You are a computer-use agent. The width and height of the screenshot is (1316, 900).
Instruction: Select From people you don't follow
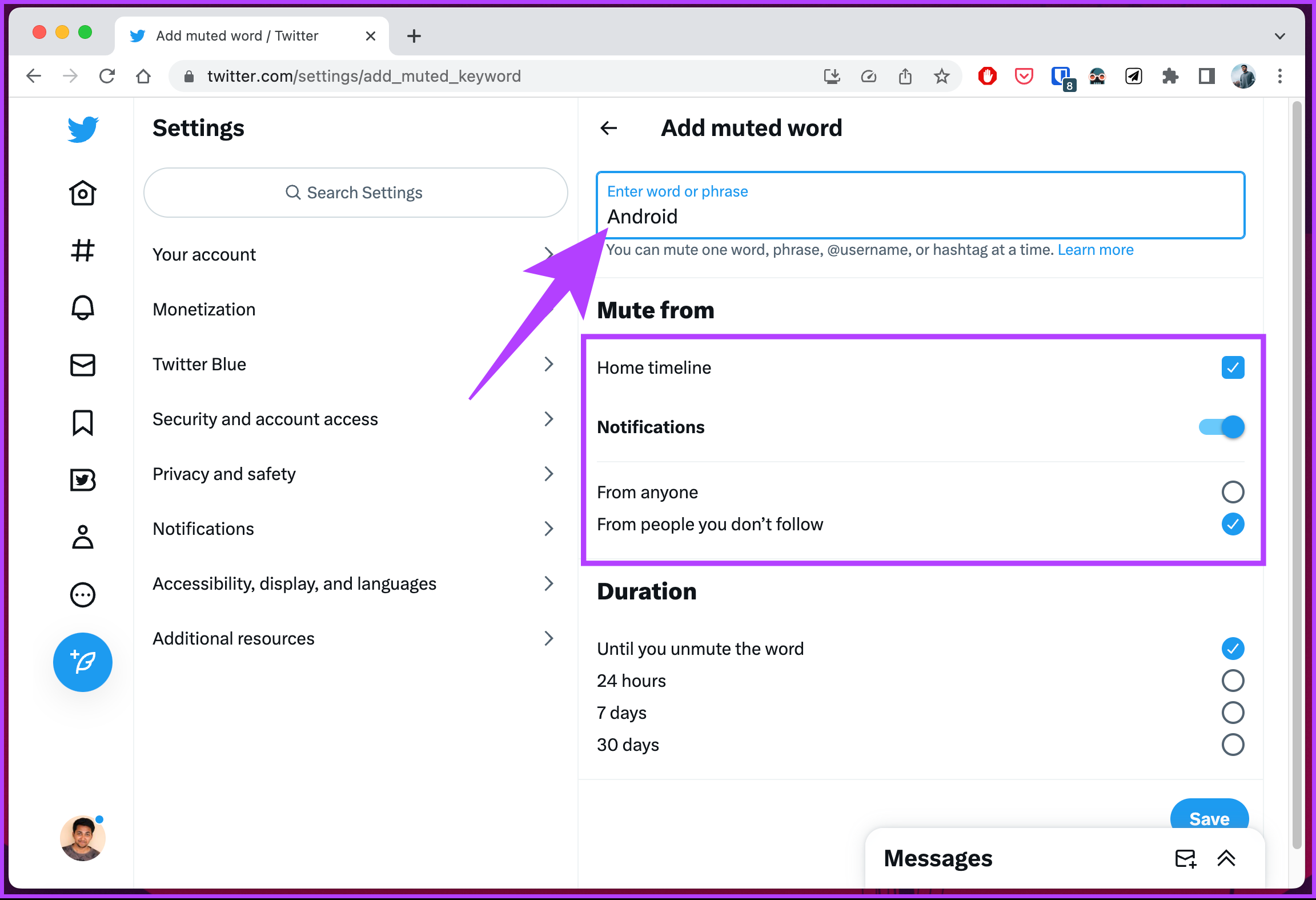tap(1233, 524)
